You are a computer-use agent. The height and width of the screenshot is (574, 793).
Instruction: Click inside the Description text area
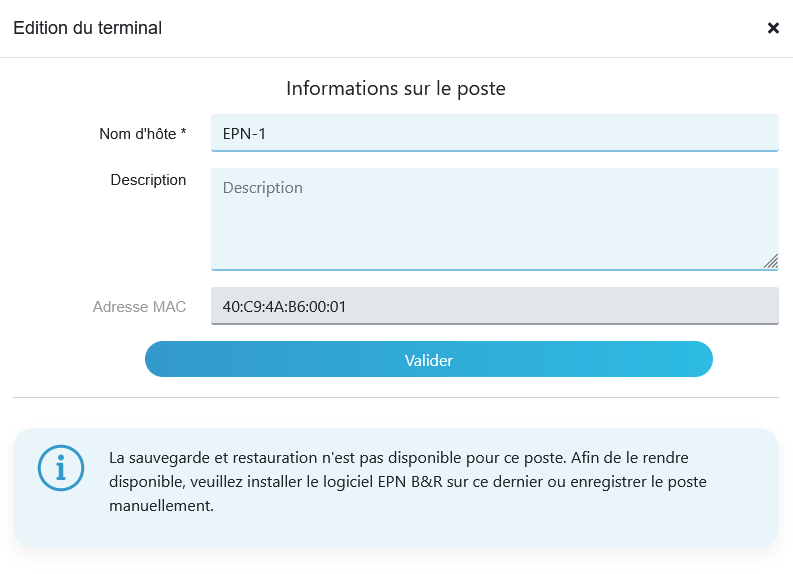[495, 219]
